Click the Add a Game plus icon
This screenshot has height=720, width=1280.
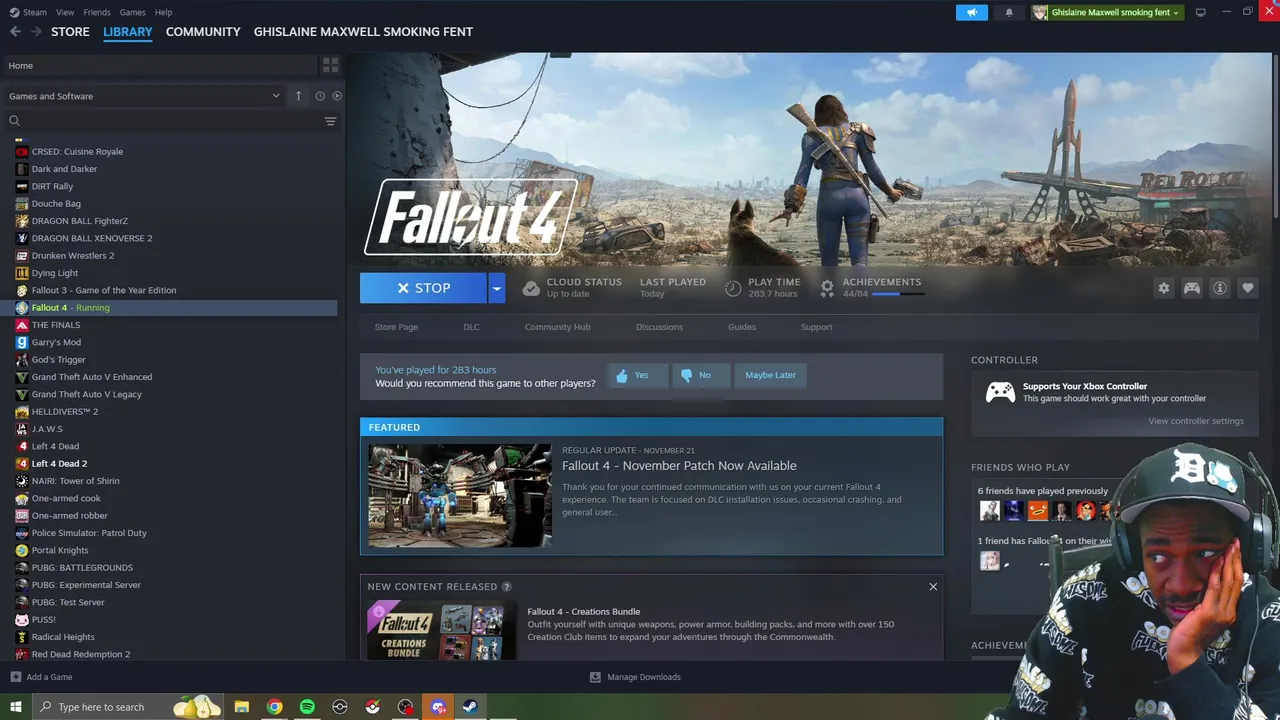pyautogui.click(x=15, y=677)
